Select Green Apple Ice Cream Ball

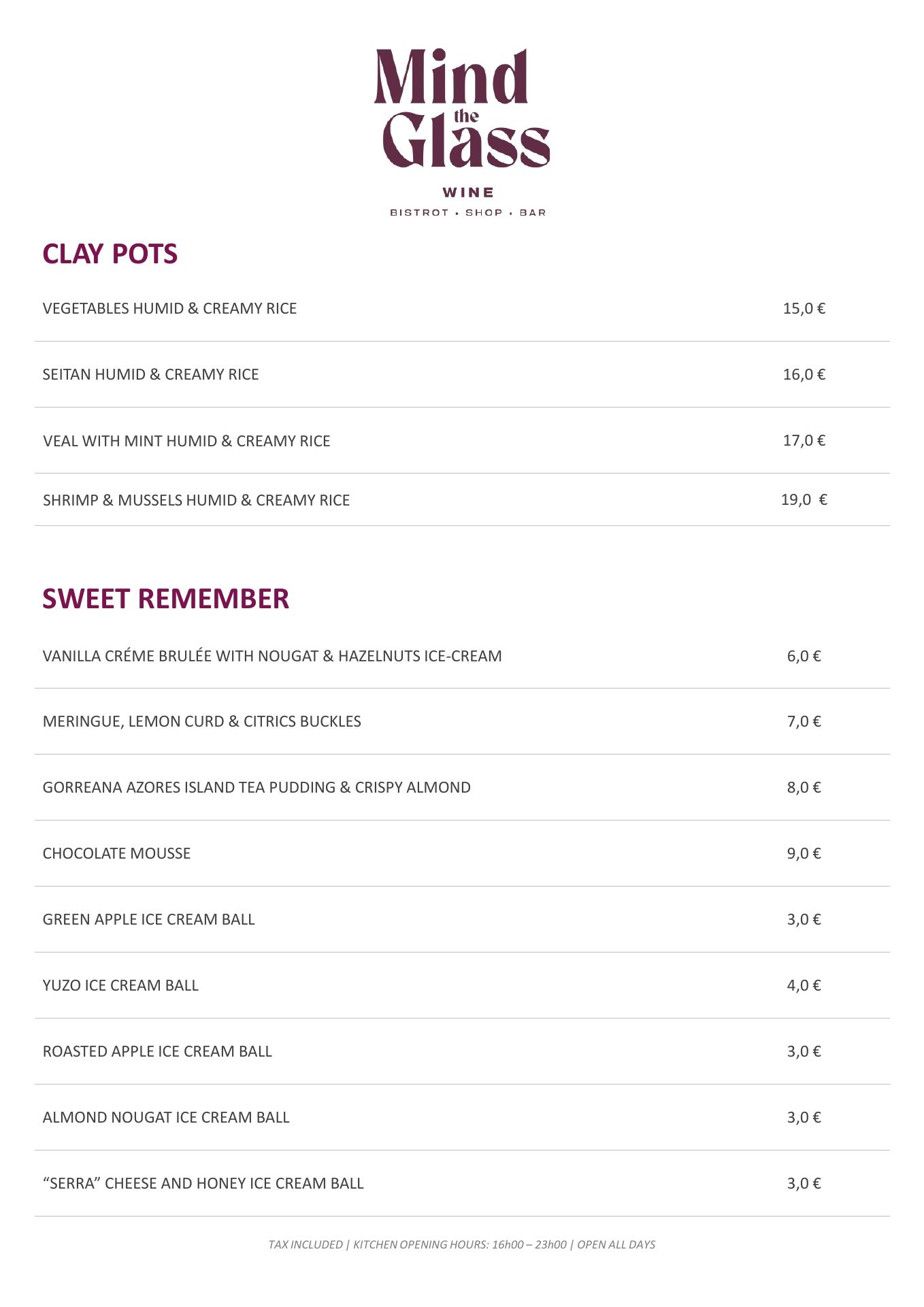coord(148,919)
